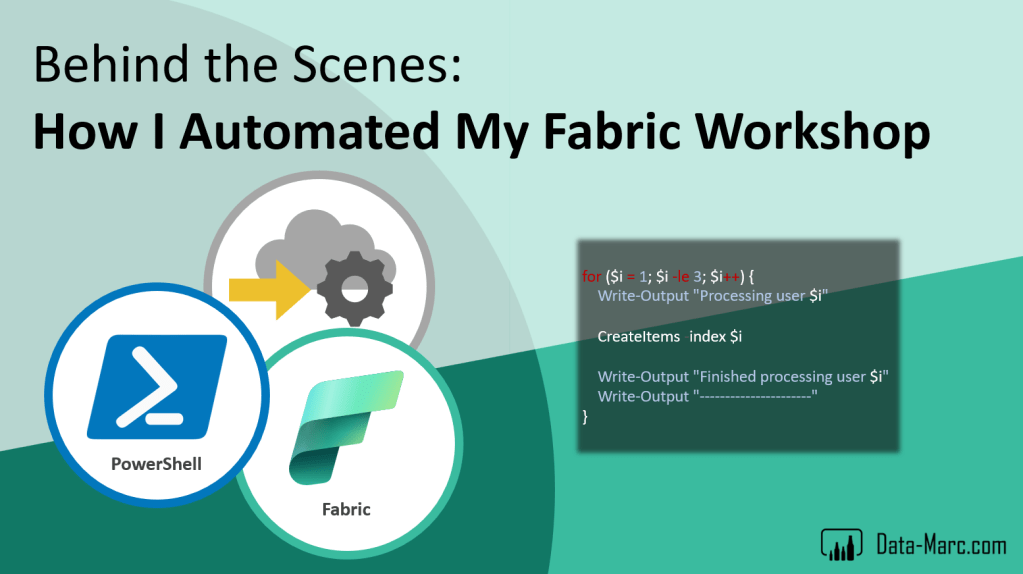
Task: Click the Write-Output dashed separator code line
Action: [707, 396]
